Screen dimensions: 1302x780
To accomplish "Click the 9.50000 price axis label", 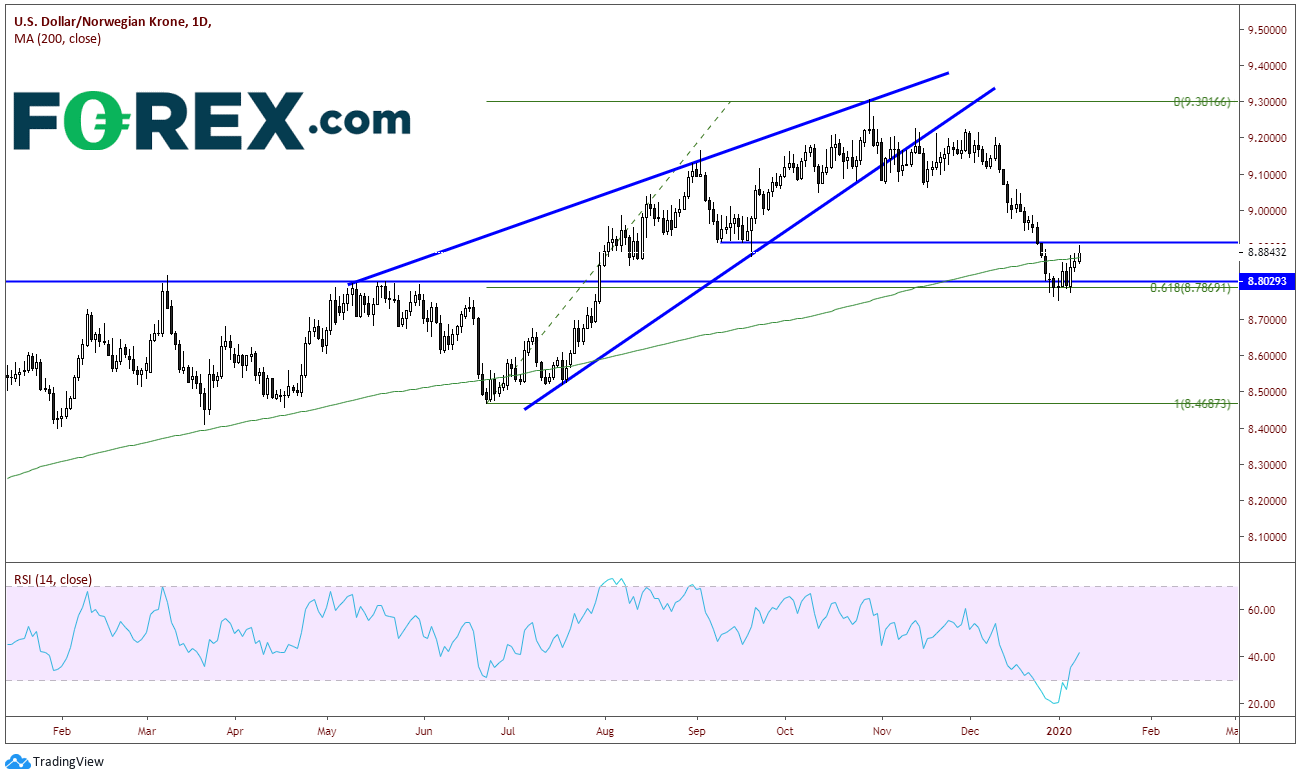I will pos(1267,30).
